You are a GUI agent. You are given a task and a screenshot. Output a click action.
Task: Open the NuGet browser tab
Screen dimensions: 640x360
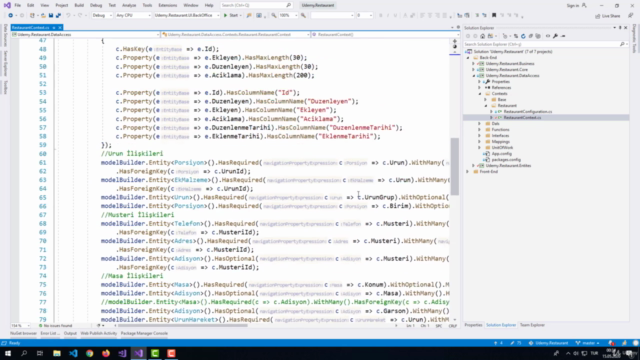pyautogui.click(x=23, y=333)
